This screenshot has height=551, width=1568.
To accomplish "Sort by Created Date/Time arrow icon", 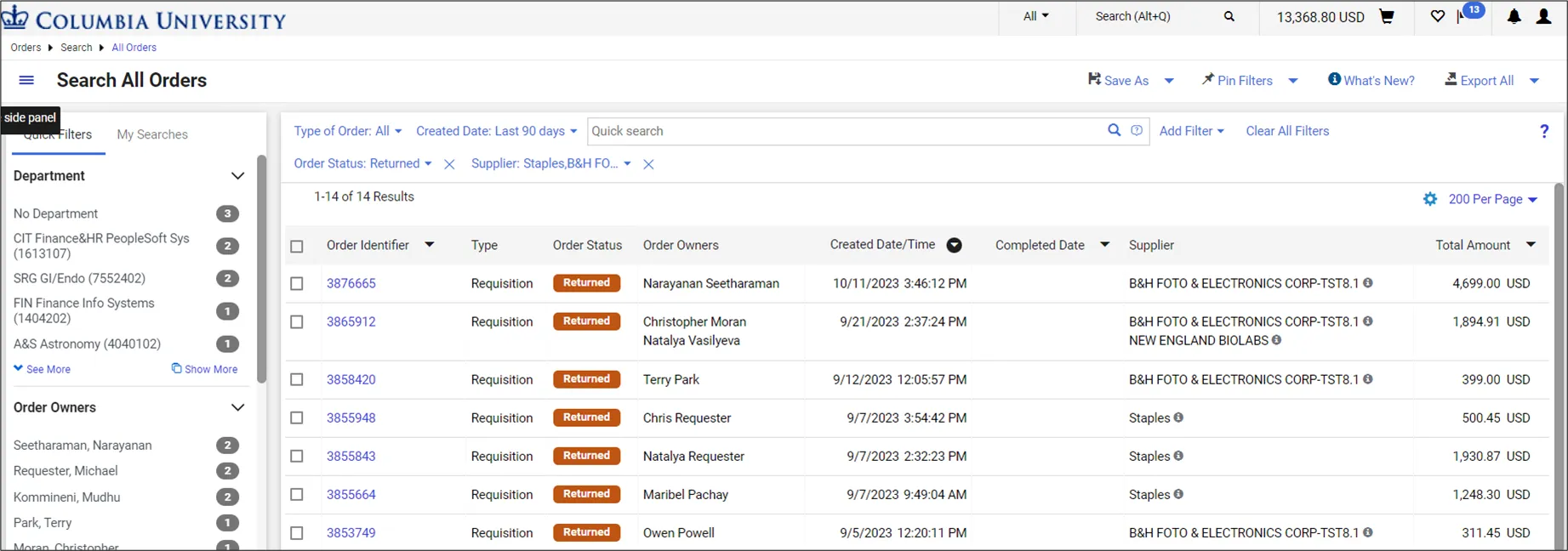I will coord(955,245).
